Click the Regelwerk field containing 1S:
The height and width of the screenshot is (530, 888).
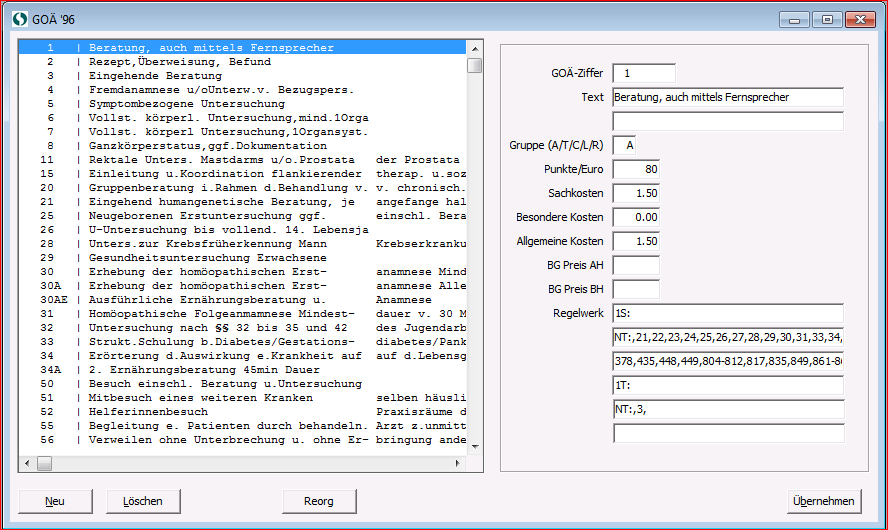[x=727, y=314]
